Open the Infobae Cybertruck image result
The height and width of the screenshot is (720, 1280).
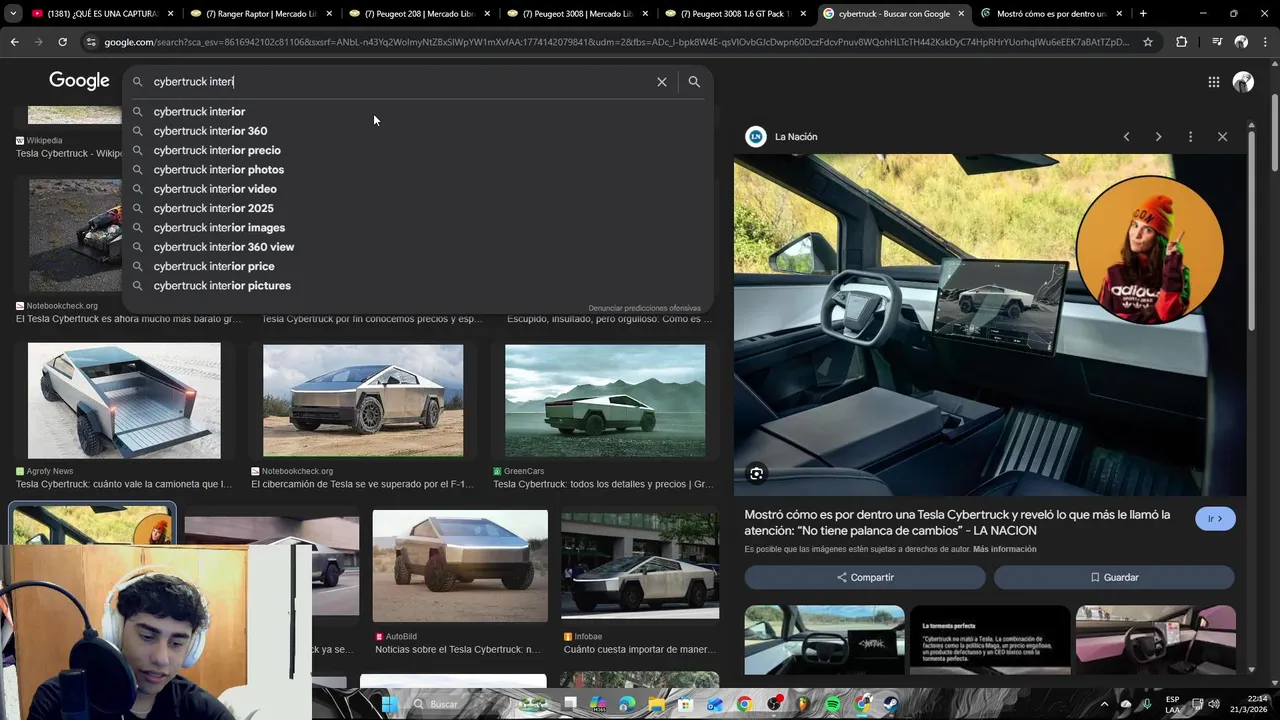point(640,566)
